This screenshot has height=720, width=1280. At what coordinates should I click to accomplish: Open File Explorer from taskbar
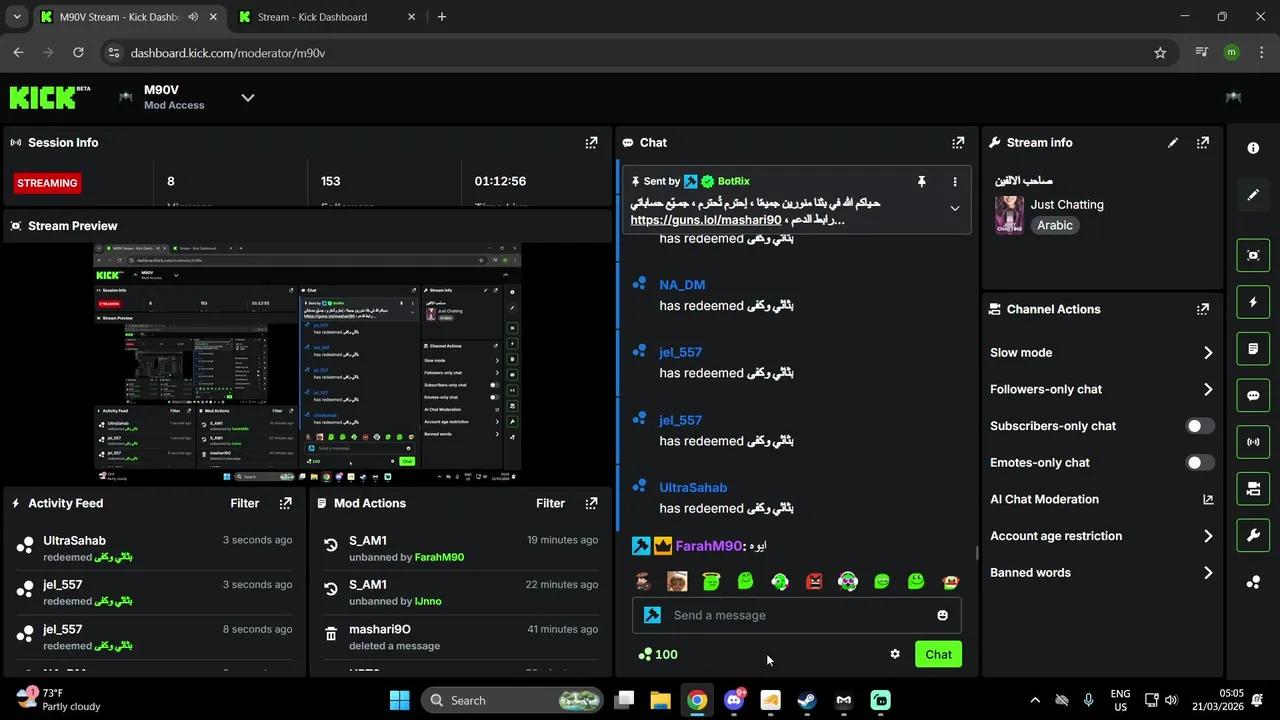[660, 700]
